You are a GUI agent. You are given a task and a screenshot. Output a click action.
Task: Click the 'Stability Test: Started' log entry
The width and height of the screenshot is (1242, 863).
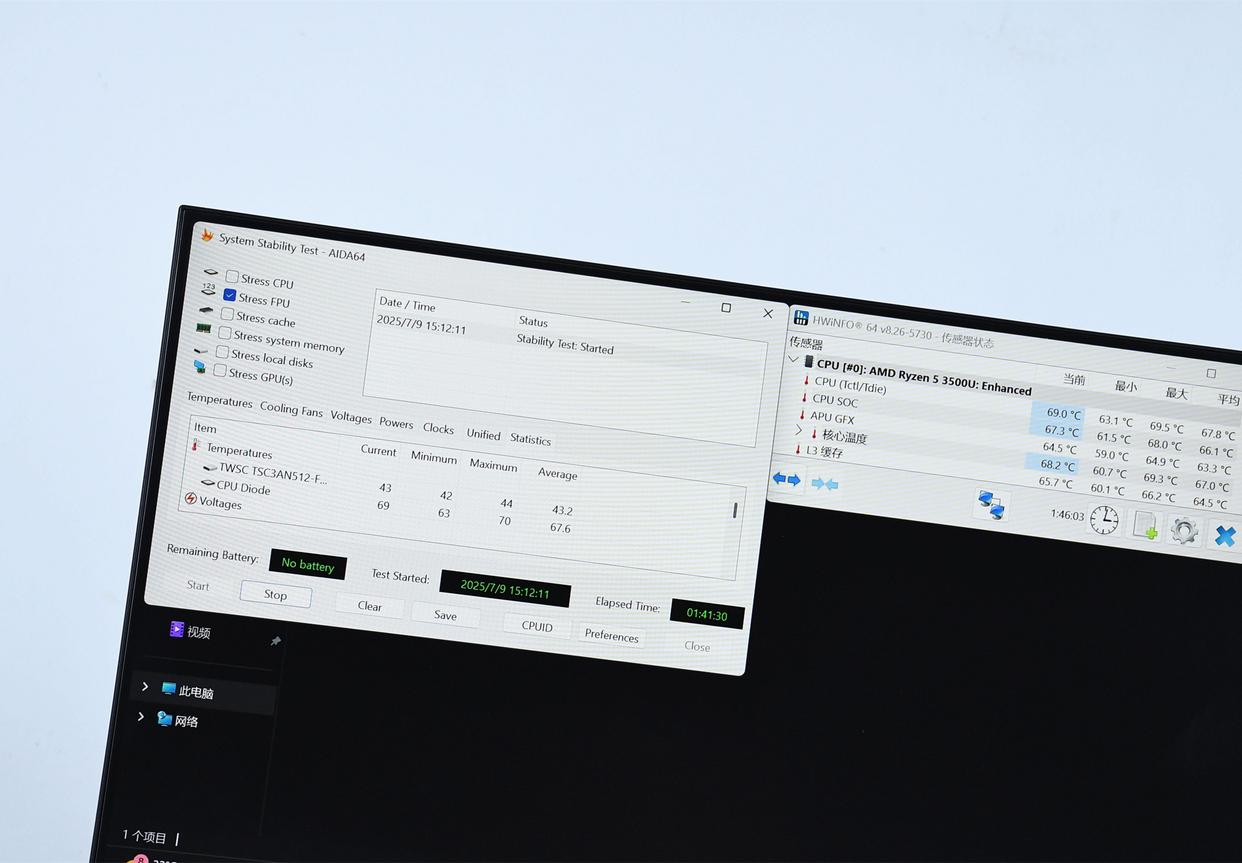pos(565,343)
